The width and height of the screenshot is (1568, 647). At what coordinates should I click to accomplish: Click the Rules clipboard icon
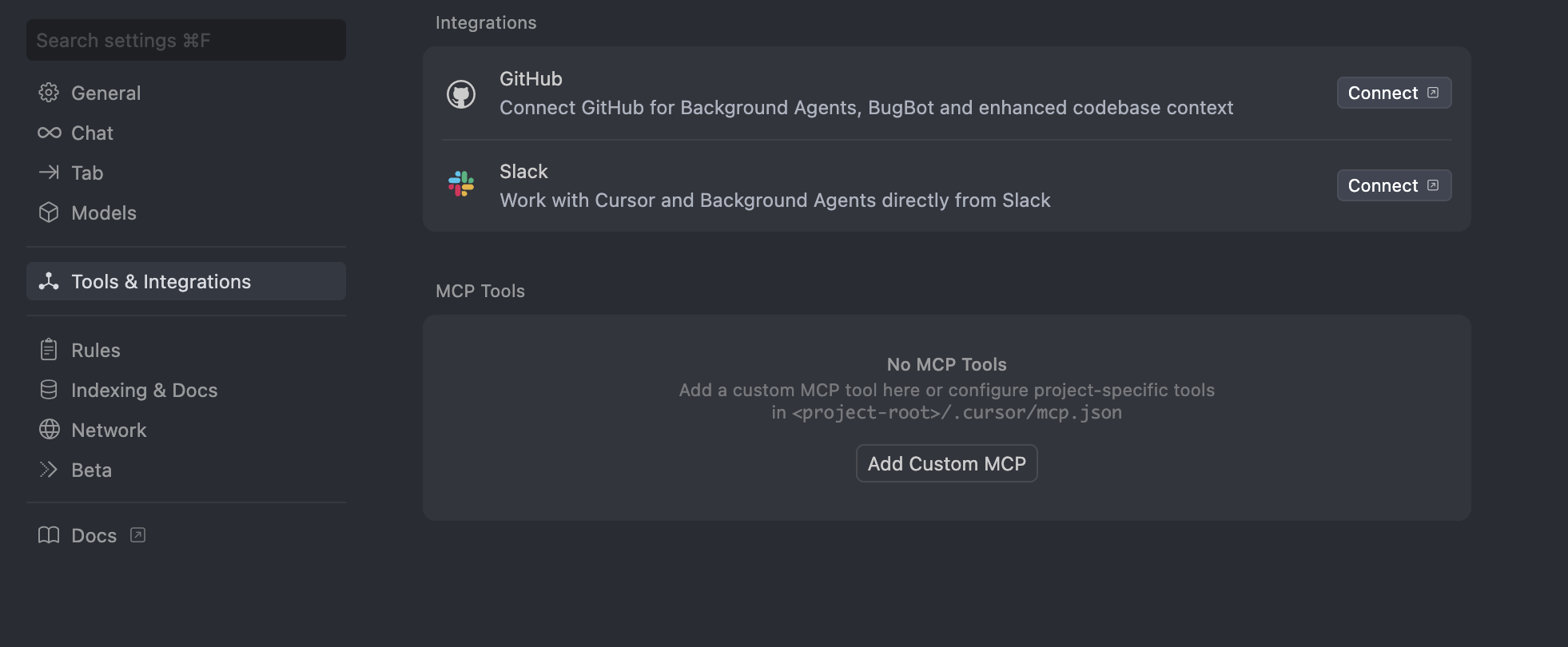click(48, 349)
